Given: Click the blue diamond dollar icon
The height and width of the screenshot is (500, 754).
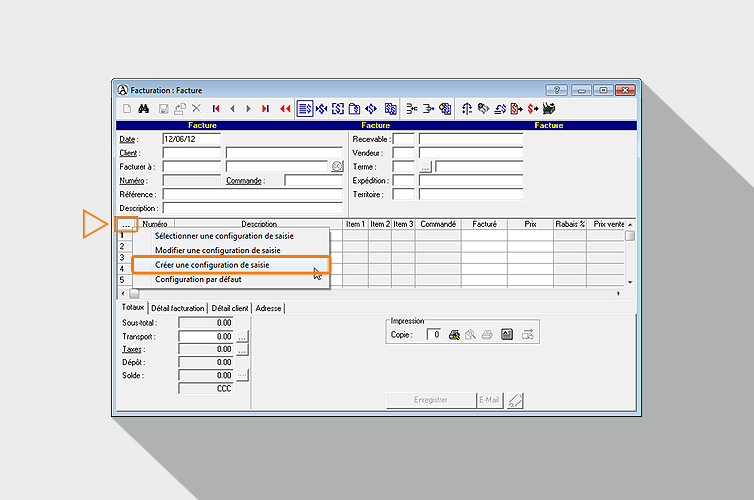Looking at the screenshot, I should tap(371, 109).
